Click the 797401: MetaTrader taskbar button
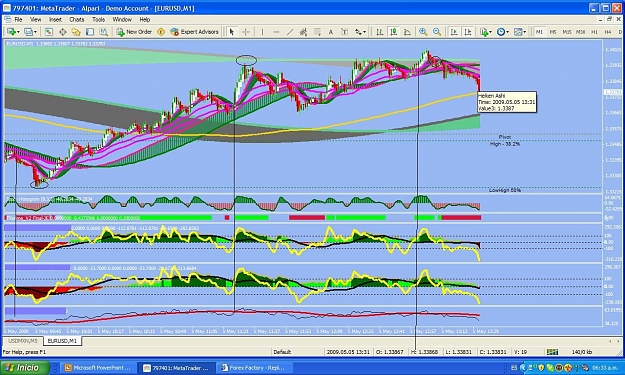Image resolution: width=625 pixels, height=375 pixels. (x=178, y=368)
